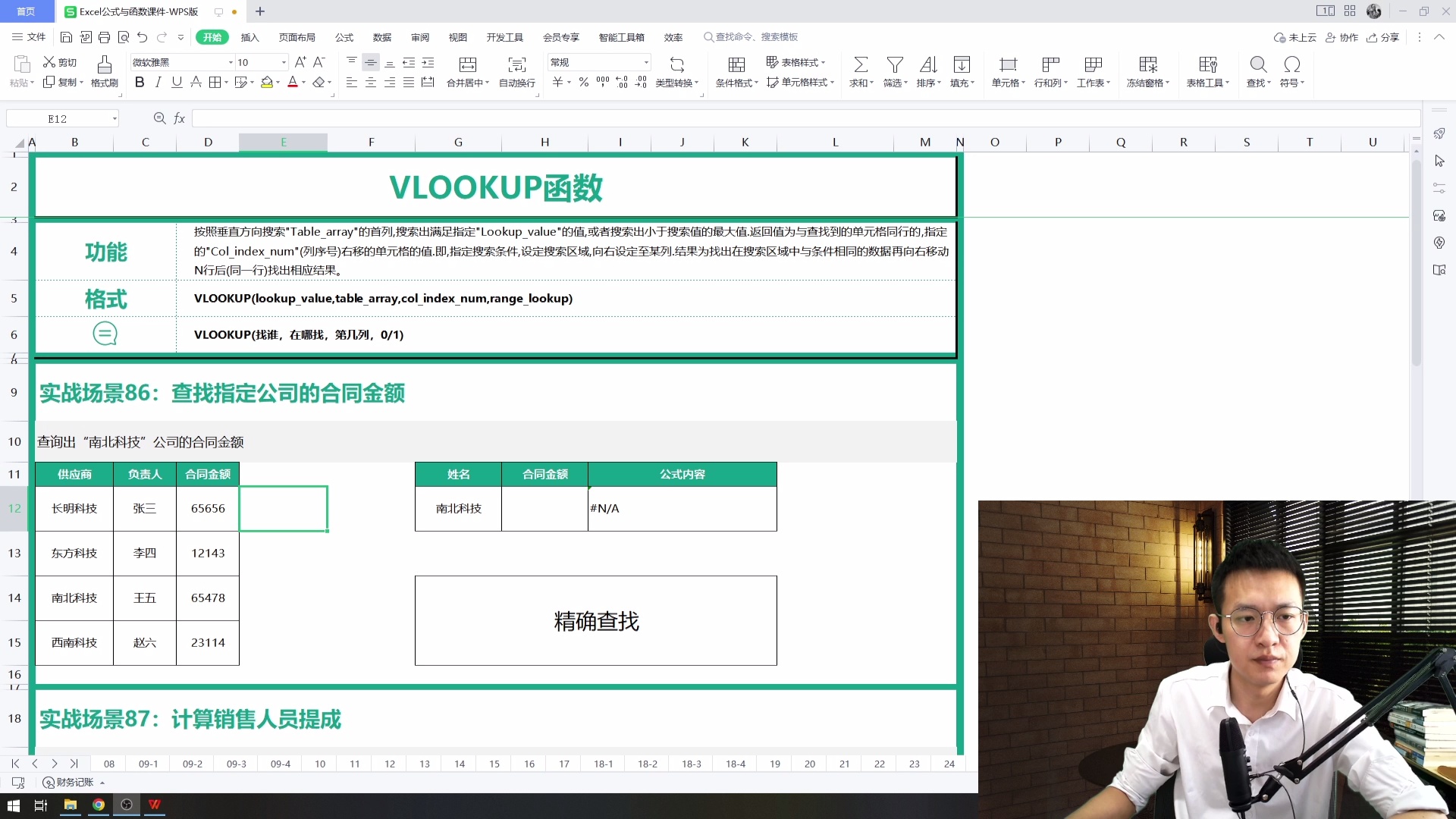Switch to the 公式 ribbon tab
The image size is (1456, 819).
[x=344, y=37]
